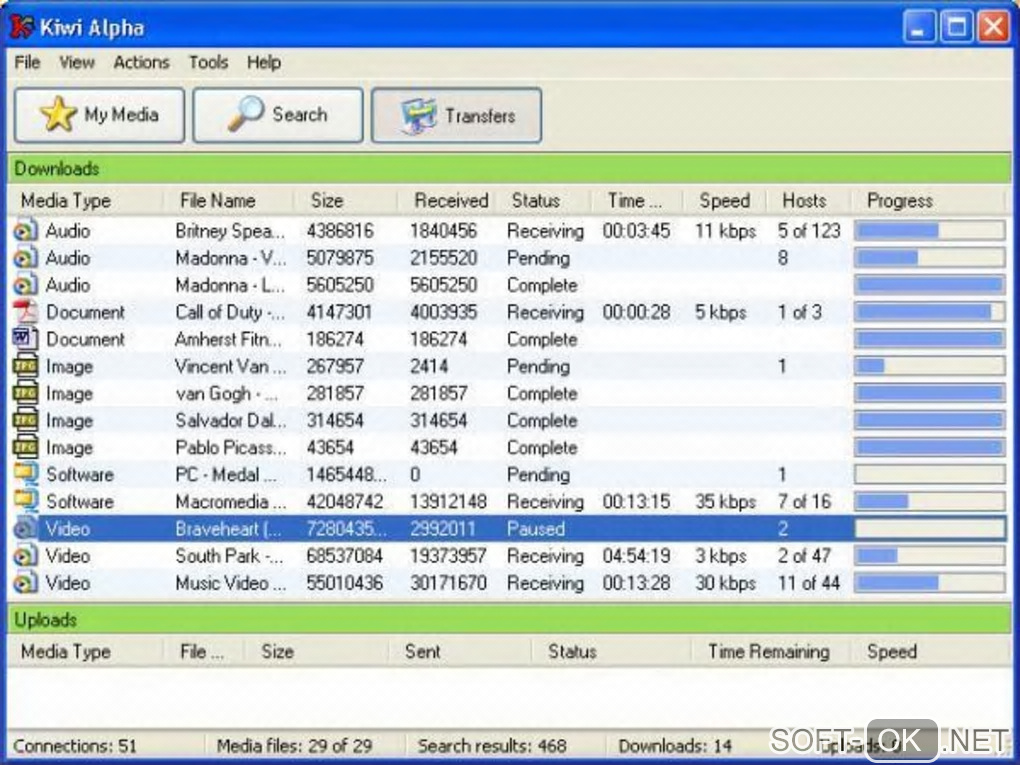Click Word document icon beside Amherst Fitn...
Image resolution: width=1020 pixels, height=765 pixels.
[x=25, y=339]
